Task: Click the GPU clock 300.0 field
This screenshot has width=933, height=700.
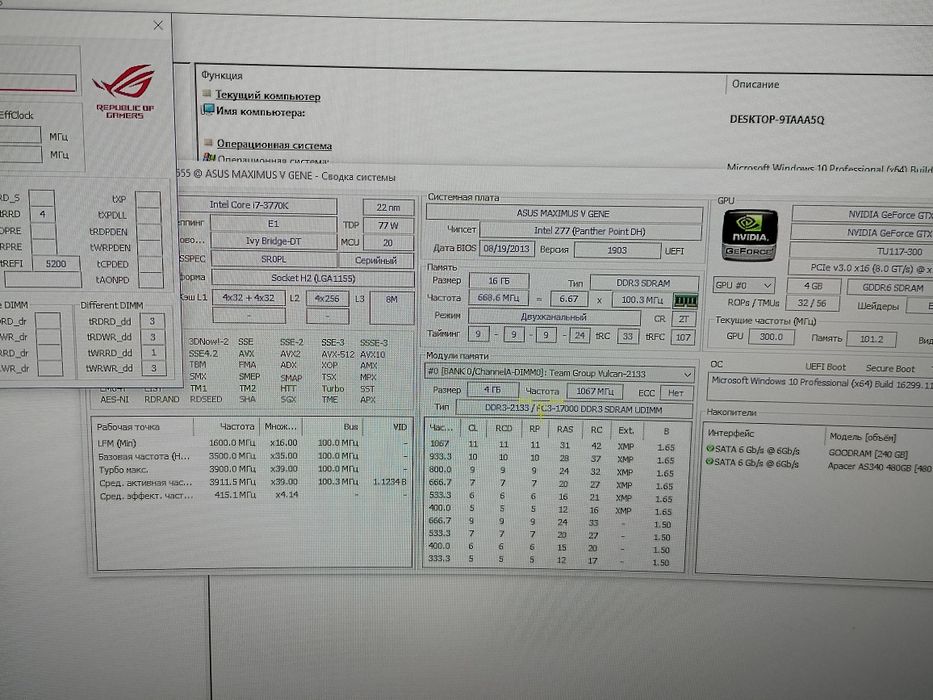Action: coord(771,337)
